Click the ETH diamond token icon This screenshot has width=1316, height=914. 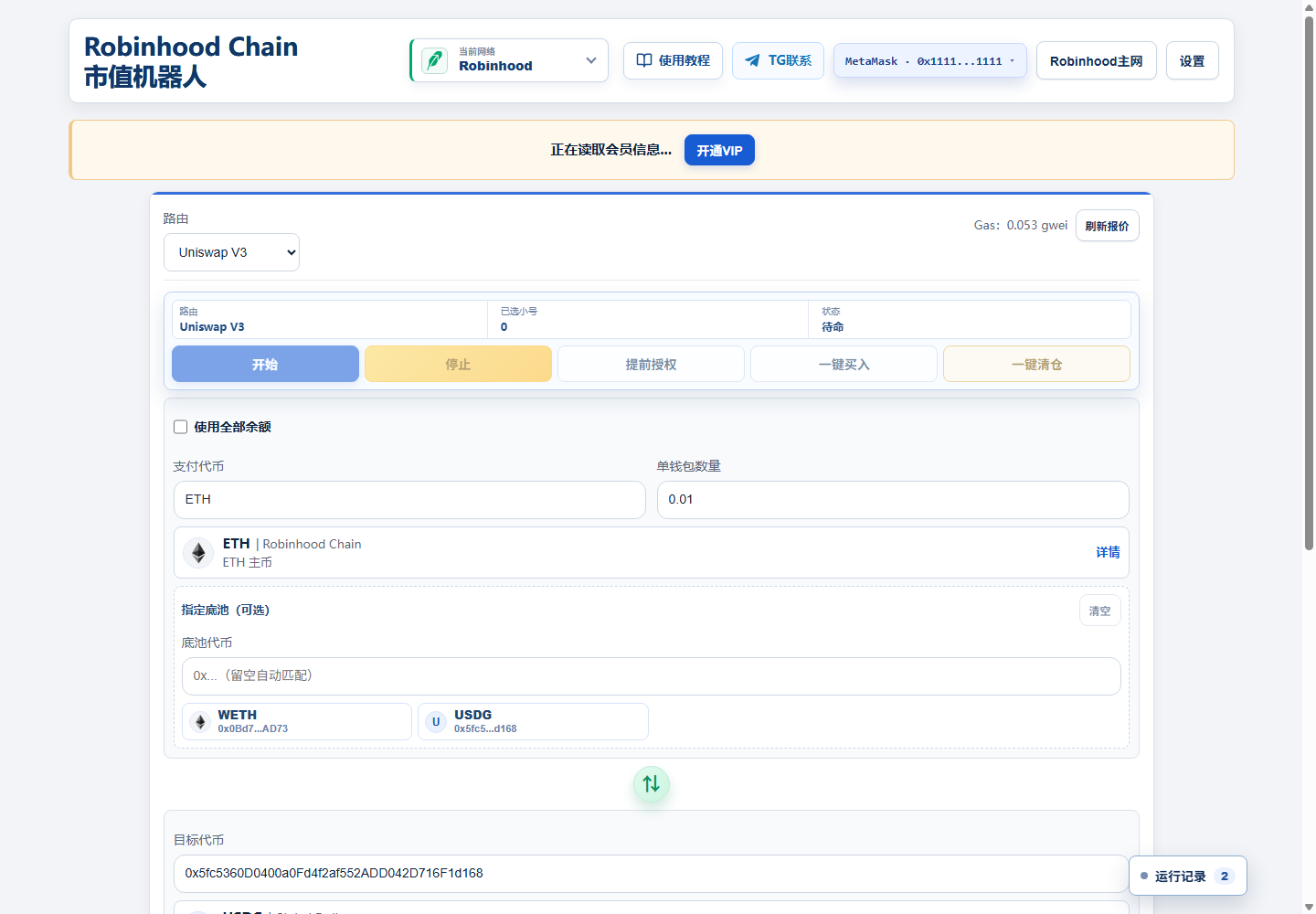(198, 552)
